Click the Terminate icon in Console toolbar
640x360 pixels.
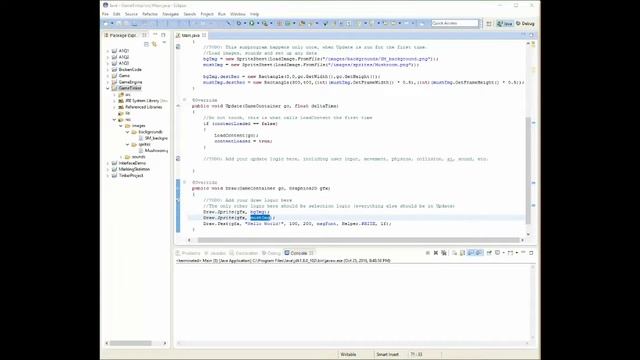click(x=428, y=253)
